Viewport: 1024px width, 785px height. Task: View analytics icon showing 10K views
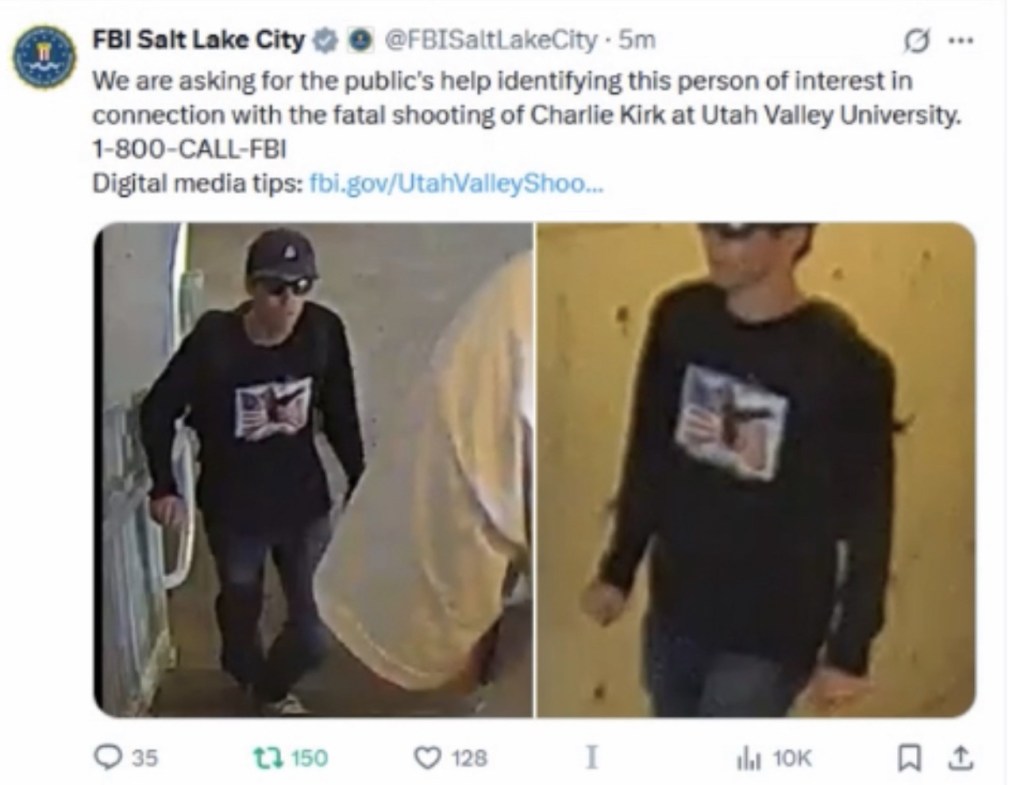(x=774, y=758)
